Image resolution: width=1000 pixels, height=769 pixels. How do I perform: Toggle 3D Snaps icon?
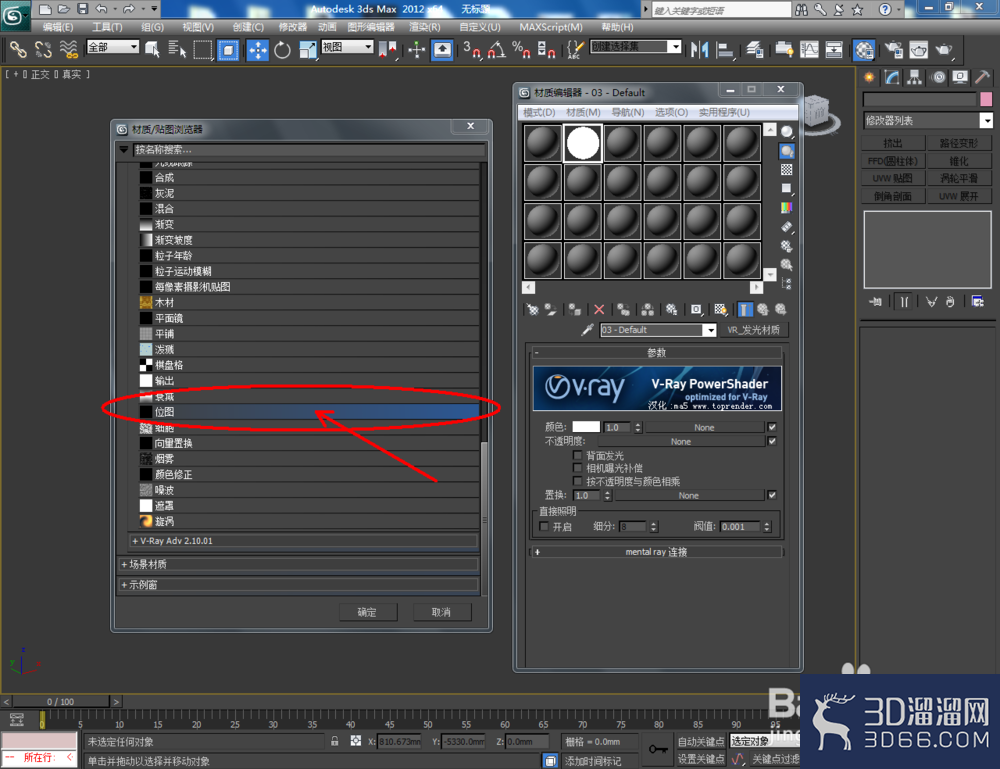pos(472,50)
